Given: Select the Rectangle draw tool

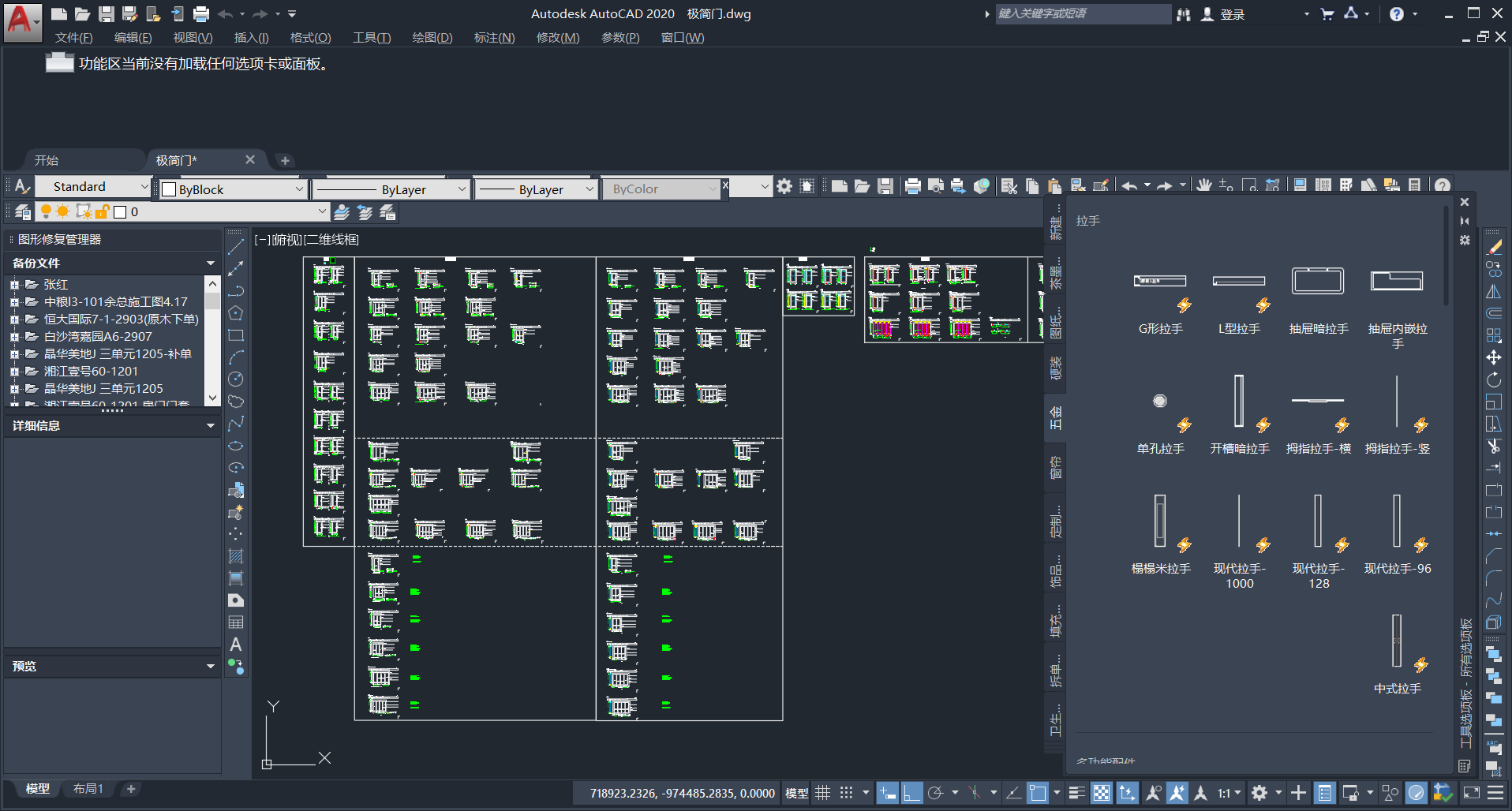Looking at the screenshot, I should (x=235, y=335).
